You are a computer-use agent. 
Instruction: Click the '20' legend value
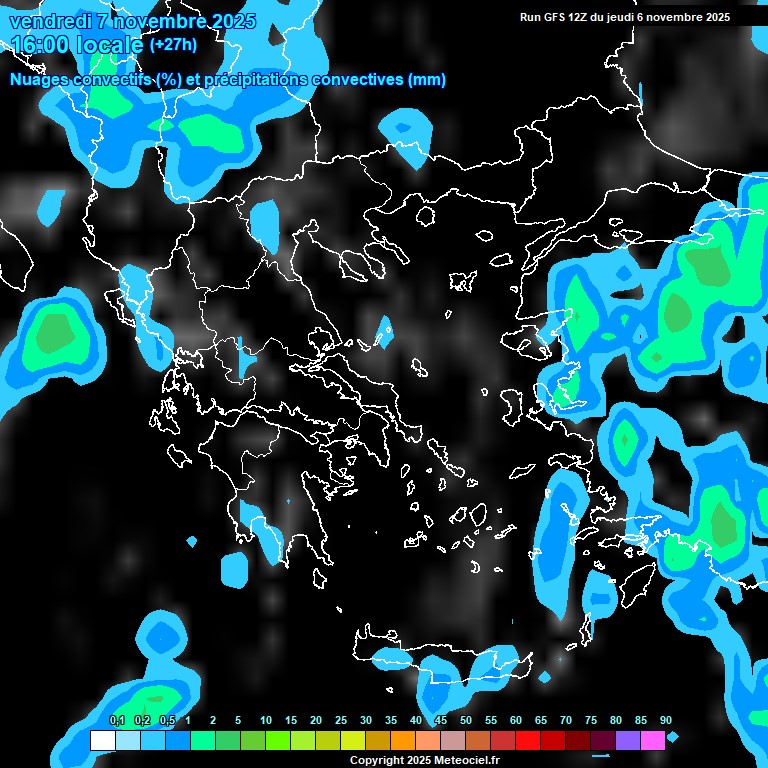click(316, 720)
